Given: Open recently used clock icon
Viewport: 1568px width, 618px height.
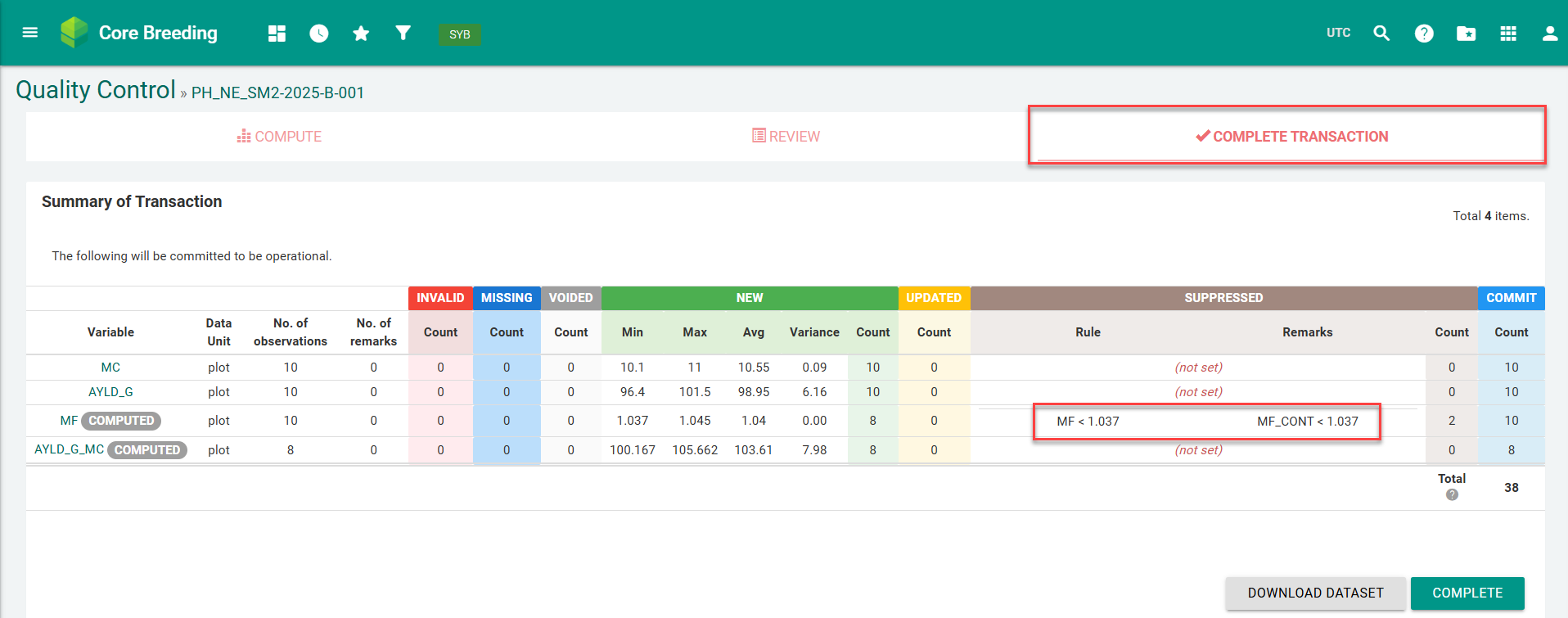Looking at the screenshot, I should pyautogui.click(x=319, y=34).
